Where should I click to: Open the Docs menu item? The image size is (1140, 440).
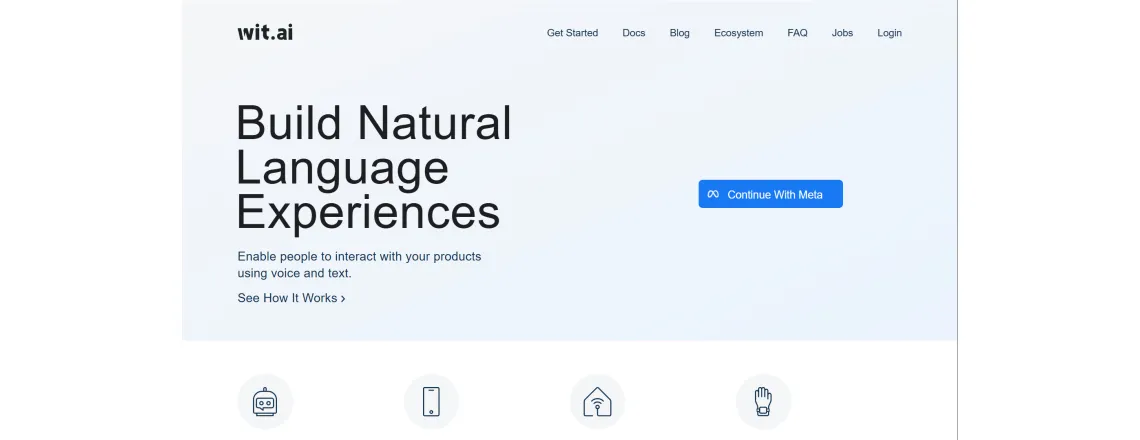633,33
